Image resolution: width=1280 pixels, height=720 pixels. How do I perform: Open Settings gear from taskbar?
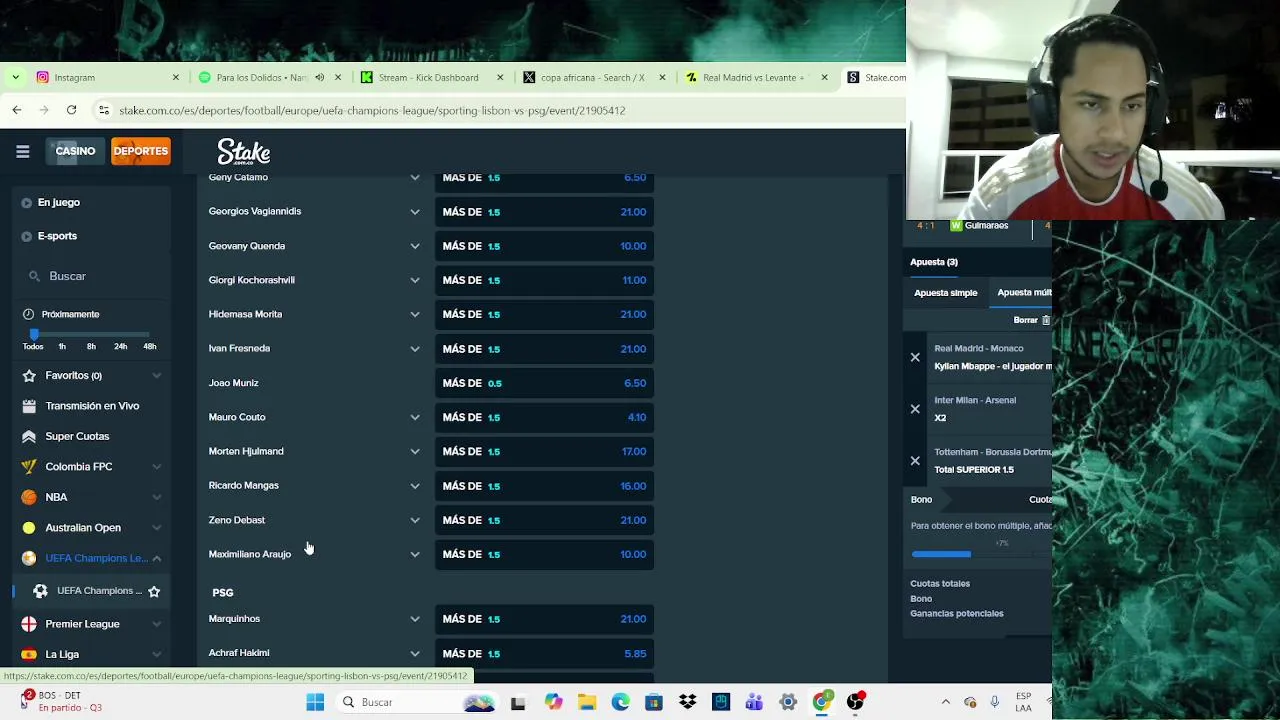pyautogui.click(x=788, y=702)
